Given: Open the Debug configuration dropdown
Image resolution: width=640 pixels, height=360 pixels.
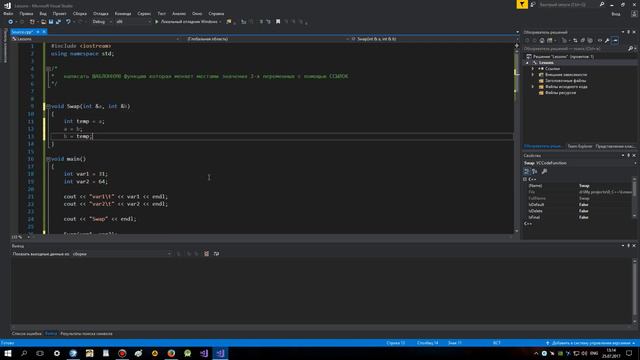Looking at the screenshot, I should [x=102, y=22].
